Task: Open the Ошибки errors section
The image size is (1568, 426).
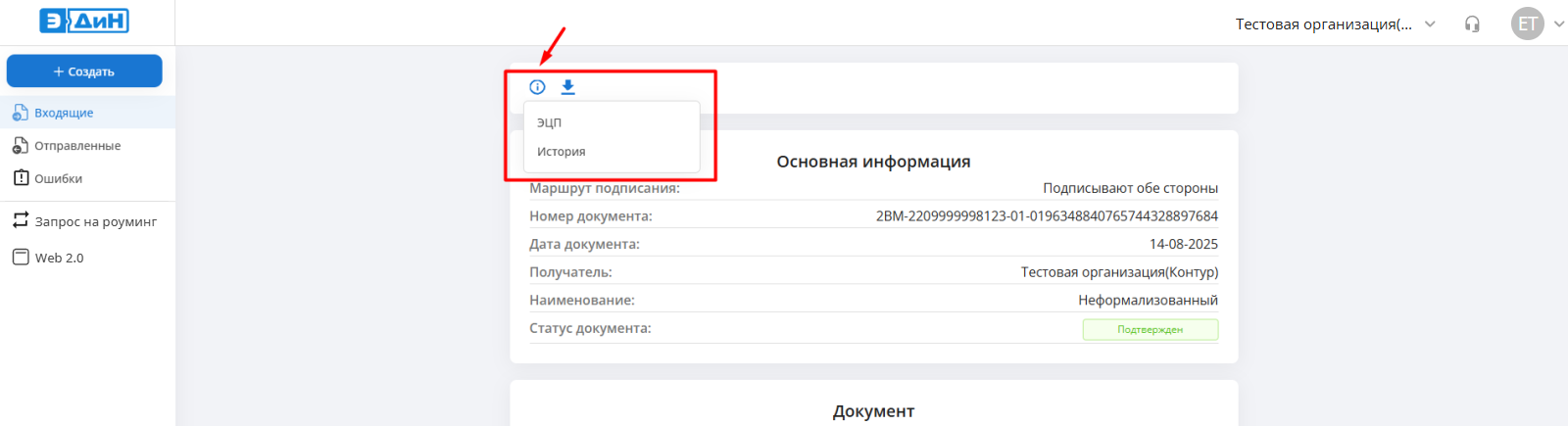Action: 58,179
